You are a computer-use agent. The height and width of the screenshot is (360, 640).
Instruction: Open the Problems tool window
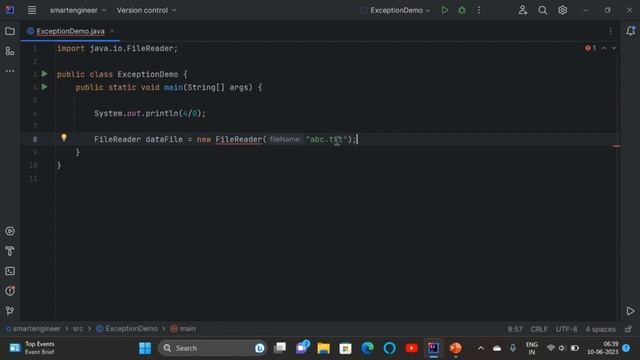point(10,291)
